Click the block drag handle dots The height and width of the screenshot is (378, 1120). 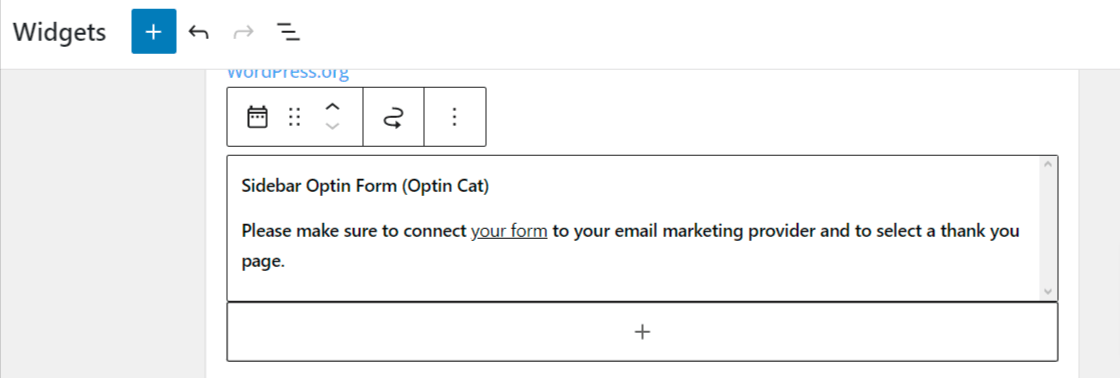(x=294, y=116)
